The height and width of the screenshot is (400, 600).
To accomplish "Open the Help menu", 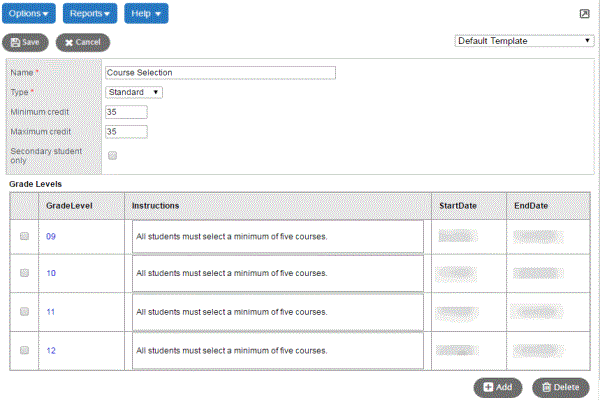I will pyautogui.click(x=147, y=13).
